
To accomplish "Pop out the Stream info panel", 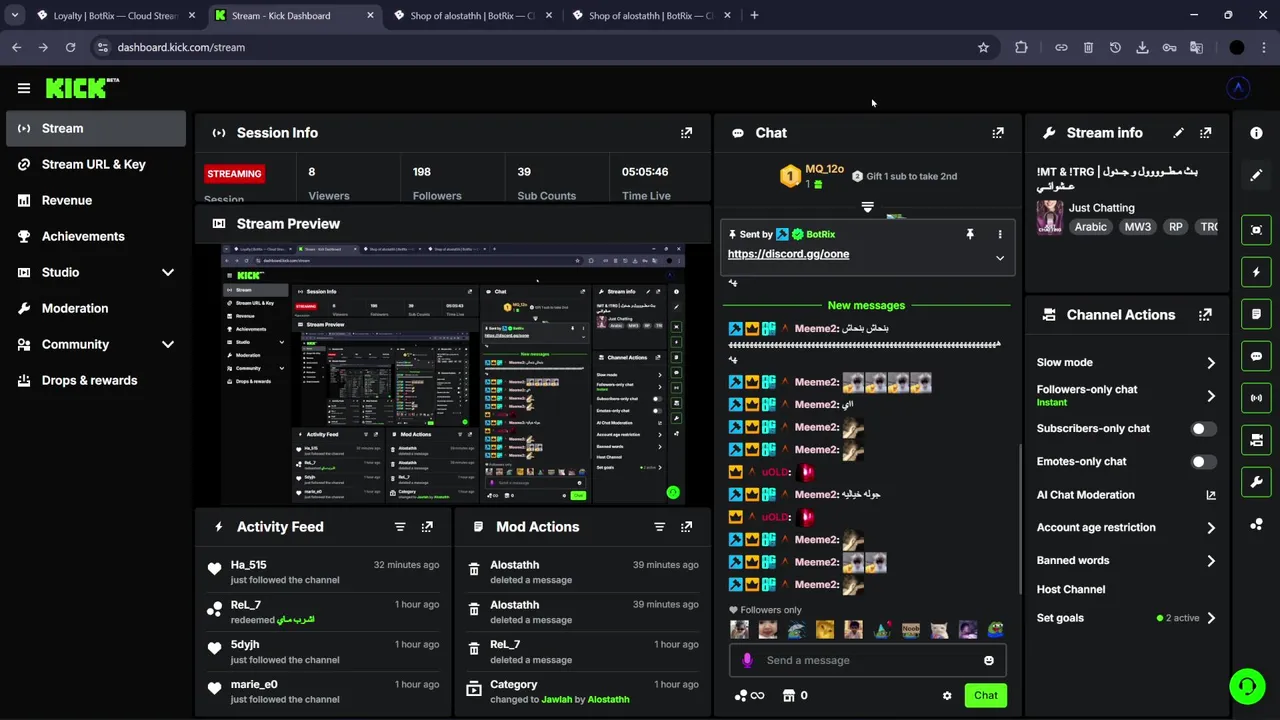I will pyautogui.click(x=1205, y=133).
